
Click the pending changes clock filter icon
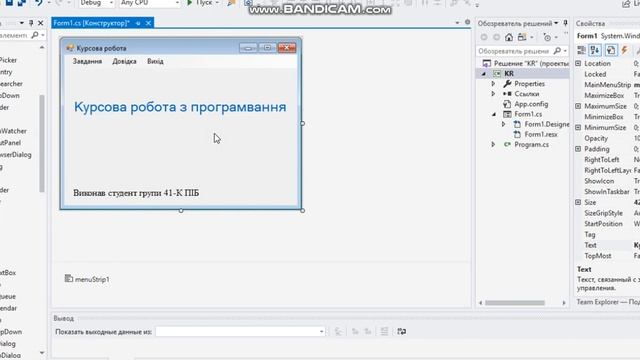[547, 38]
